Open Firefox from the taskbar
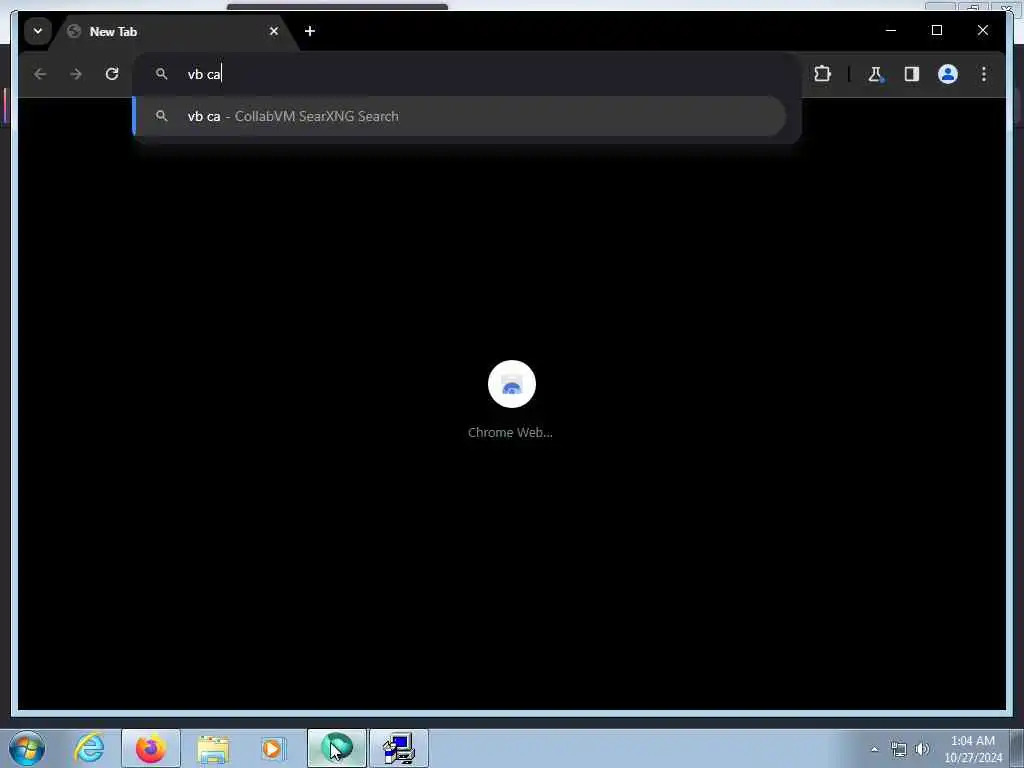1024x768 pixels. 151,748
